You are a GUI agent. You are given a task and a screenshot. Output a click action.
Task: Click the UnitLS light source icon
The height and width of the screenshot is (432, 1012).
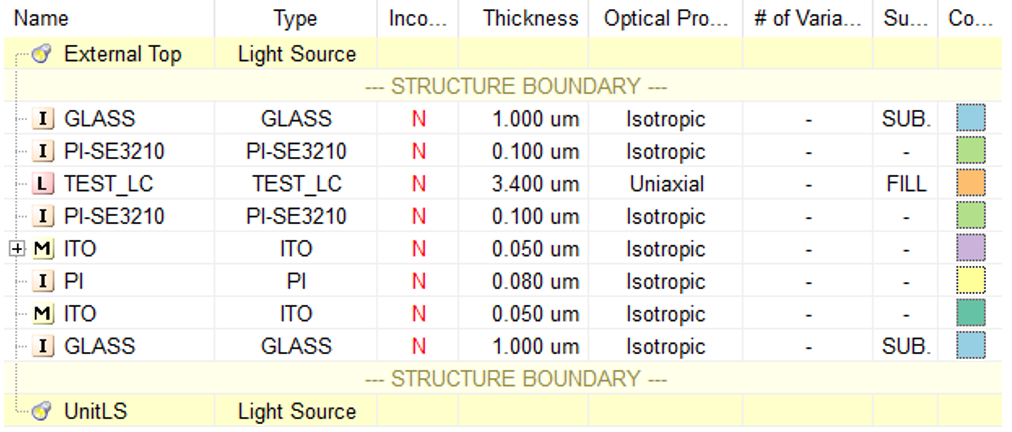[44, 411]
